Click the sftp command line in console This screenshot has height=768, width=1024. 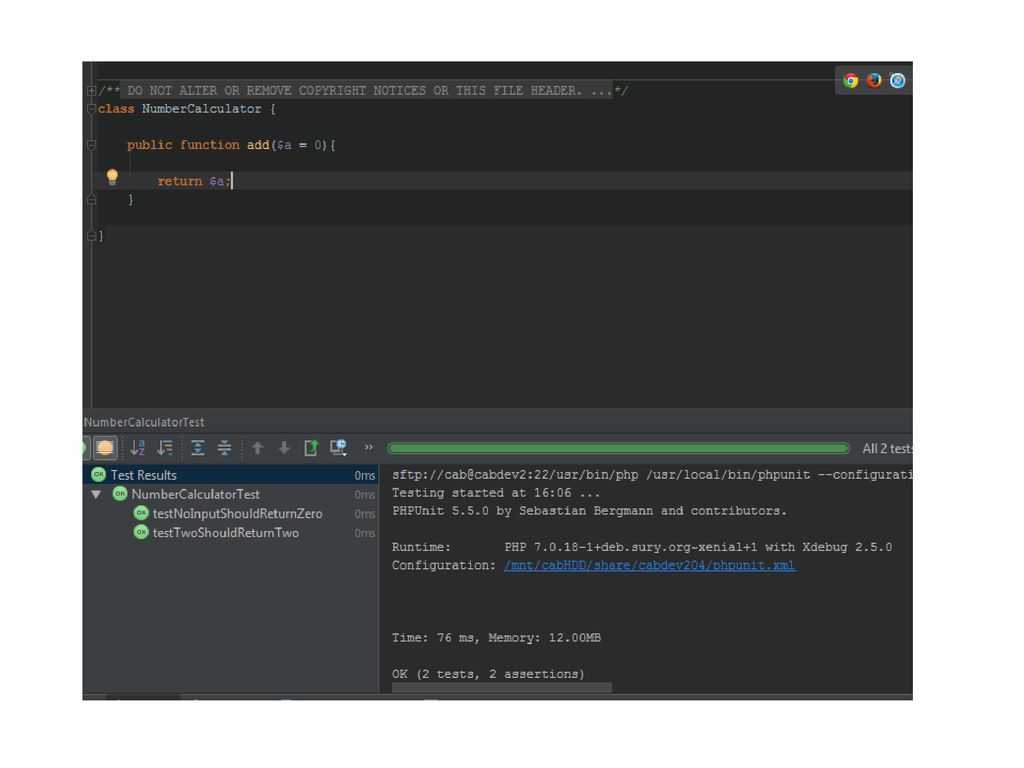click(x=652, y=475)
